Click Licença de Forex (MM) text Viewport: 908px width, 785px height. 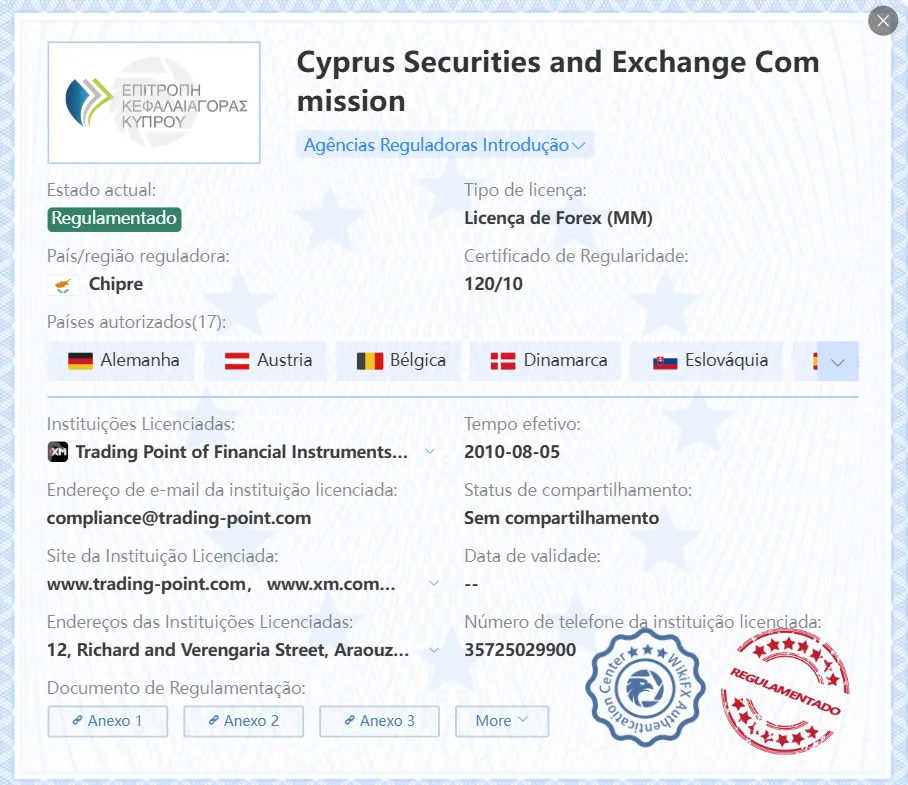(x=558, y=218)
